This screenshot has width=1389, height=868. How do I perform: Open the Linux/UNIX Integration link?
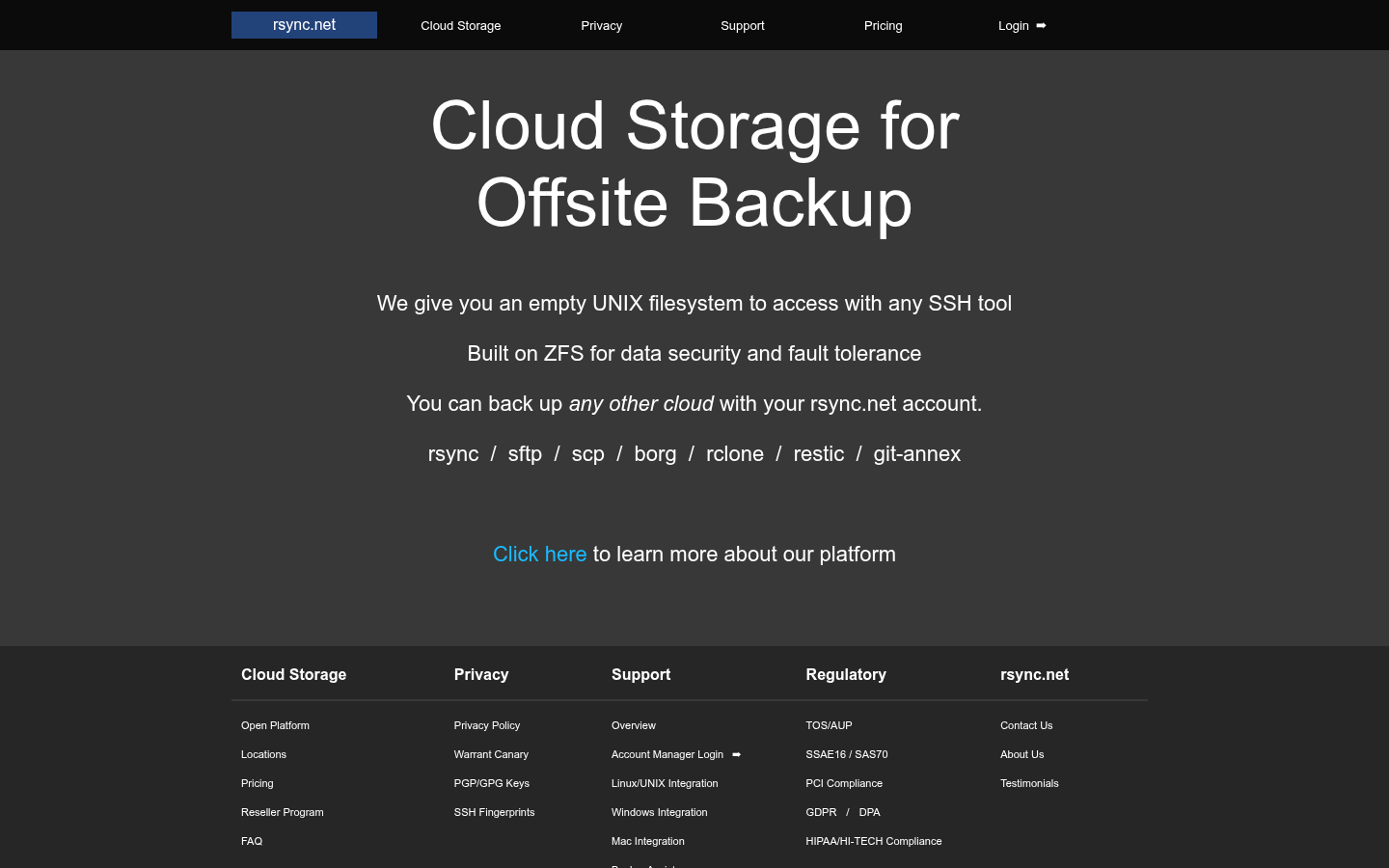(665, 783)
